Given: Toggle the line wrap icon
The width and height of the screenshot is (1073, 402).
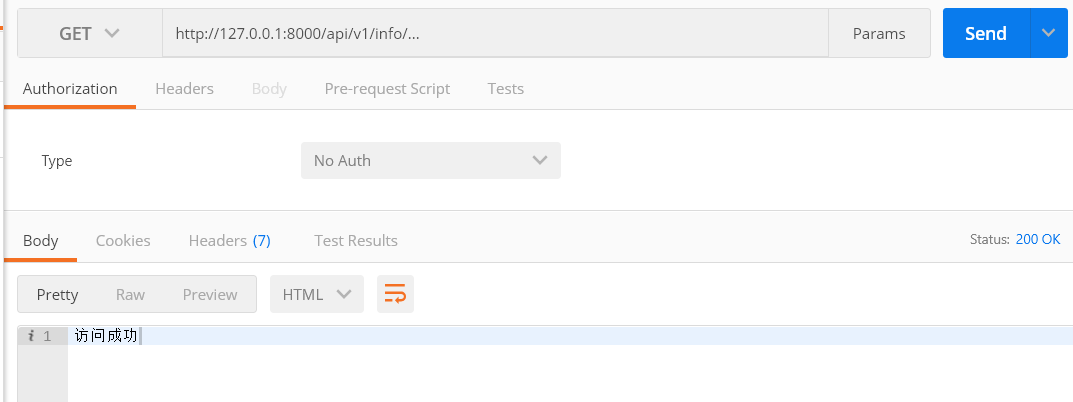Looking at the screenshot, I should [395, 294].
